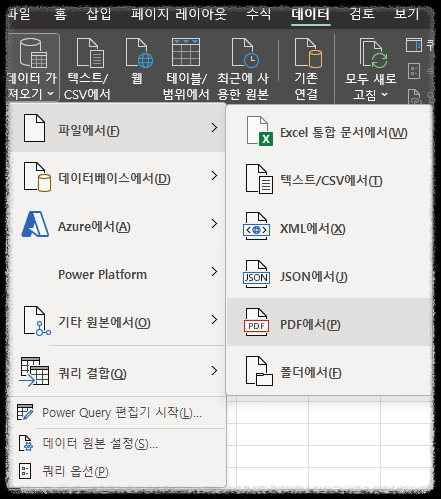Click the JSON file icon
This screenshot has height=499, width=441.
pyautogui.click(x=256, y=274)
